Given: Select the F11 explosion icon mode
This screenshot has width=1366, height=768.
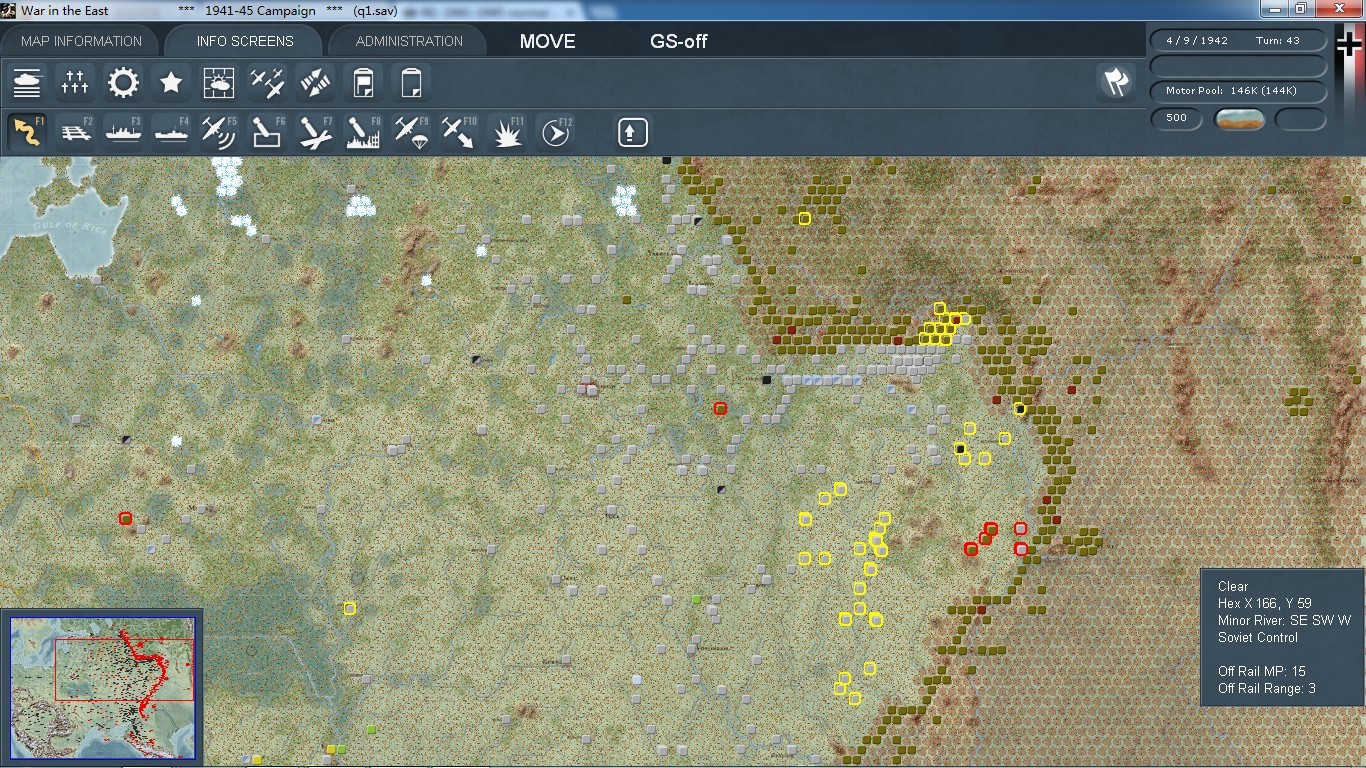Looking at the screenshot, I should click(x=507, y=132).
